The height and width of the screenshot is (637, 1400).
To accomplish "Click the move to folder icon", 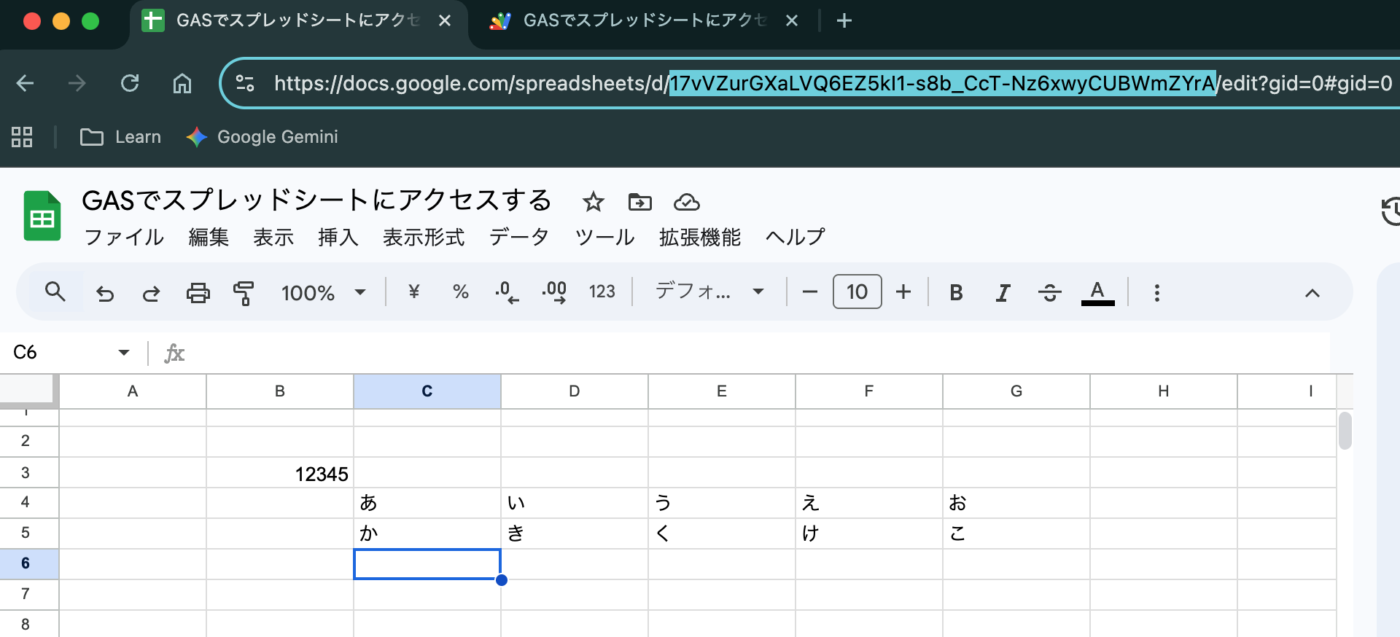I will pyautogui.click(x=639, y=203).
